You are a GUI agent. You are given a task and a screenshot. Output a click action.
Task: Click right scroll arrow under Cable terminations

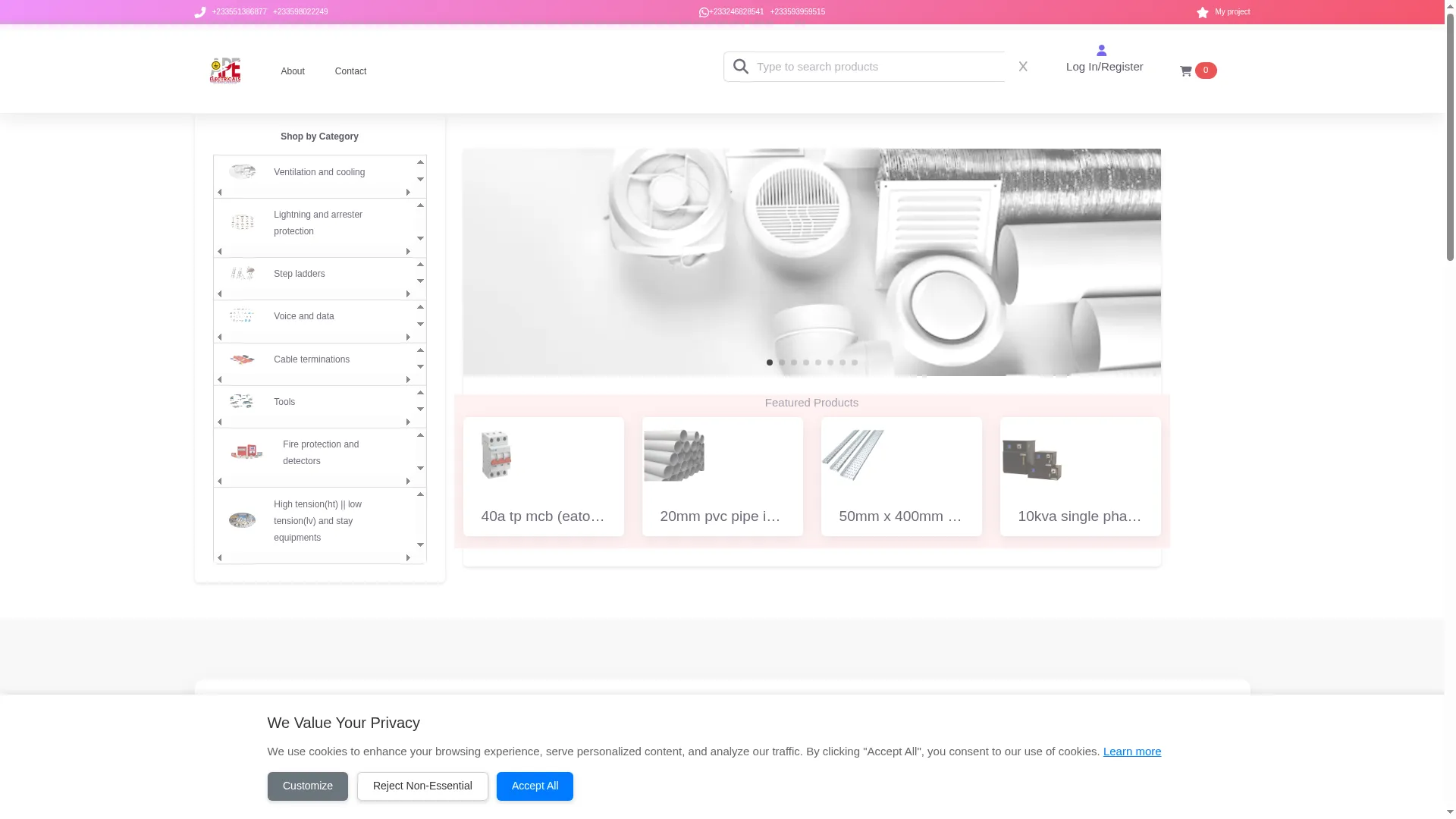pos(408,380)
